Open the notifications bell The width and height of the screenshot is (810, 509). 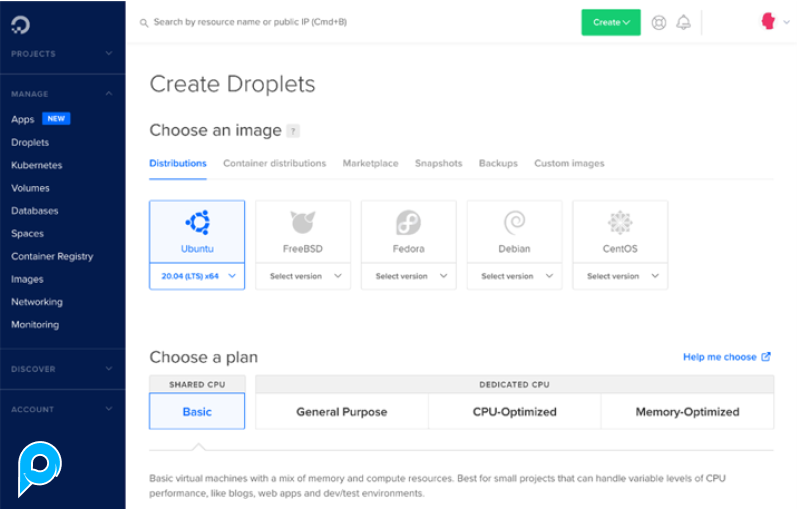pos(684,22)
